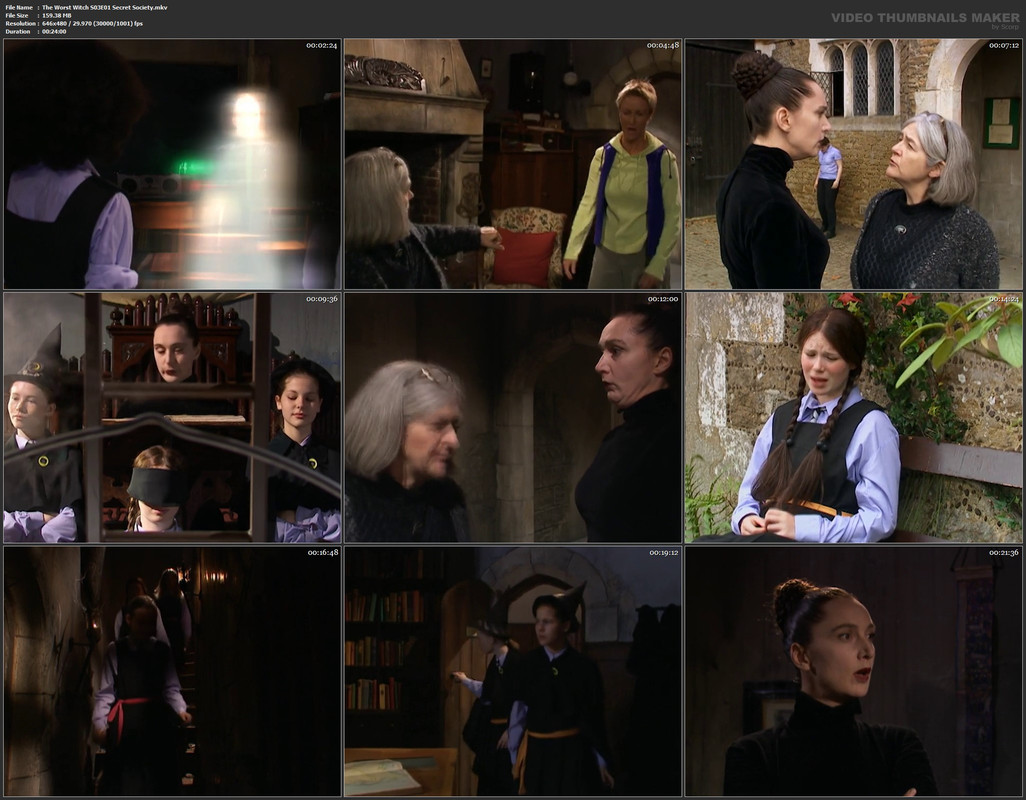Select resolution value '646x480 / 29.970 (30000/1001) fps'
Viewport: 1026px width, 800px height.
coord(92,24)
